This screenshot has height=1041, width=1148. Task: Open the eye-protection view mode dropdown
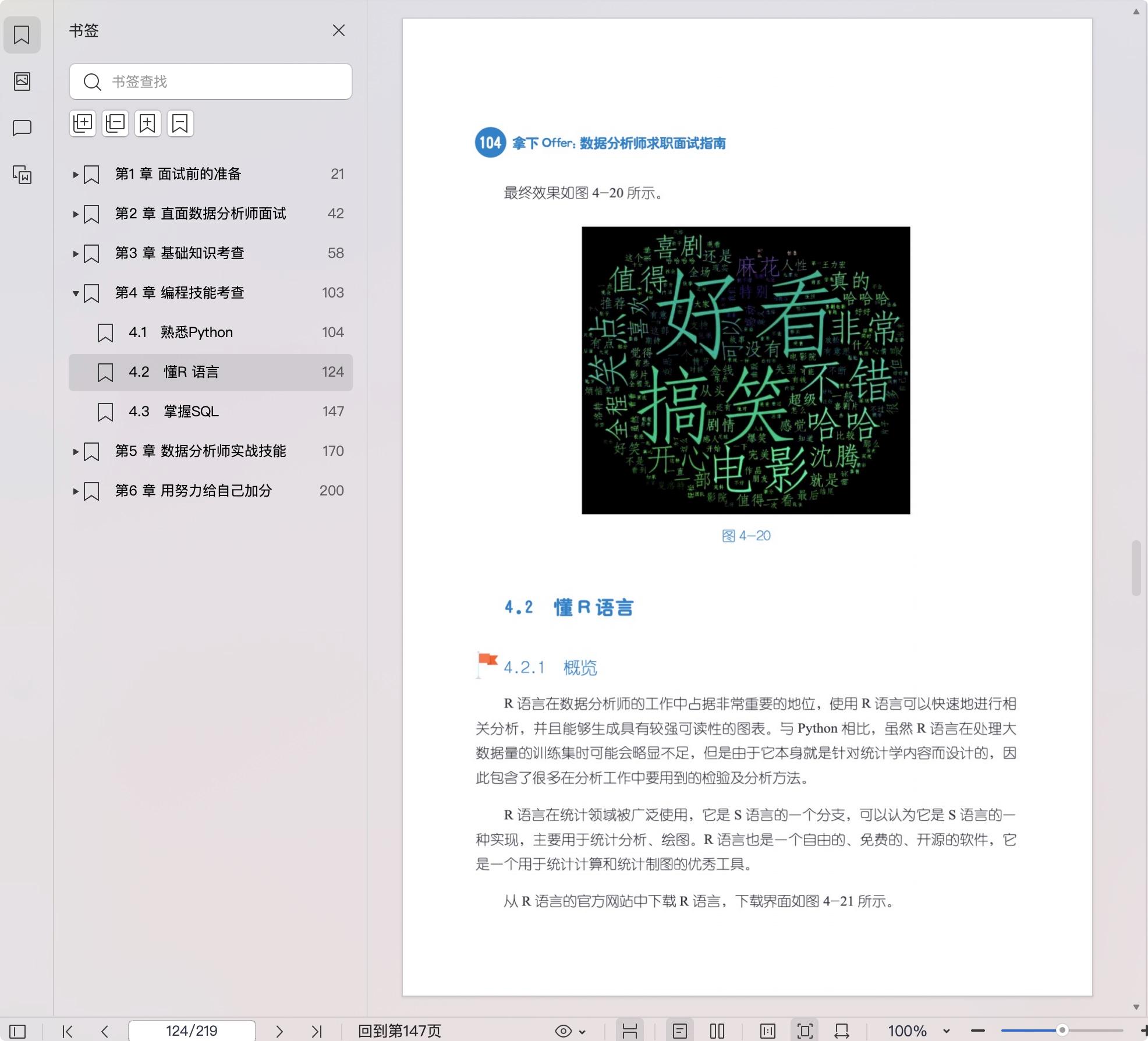click(570, 1031)
